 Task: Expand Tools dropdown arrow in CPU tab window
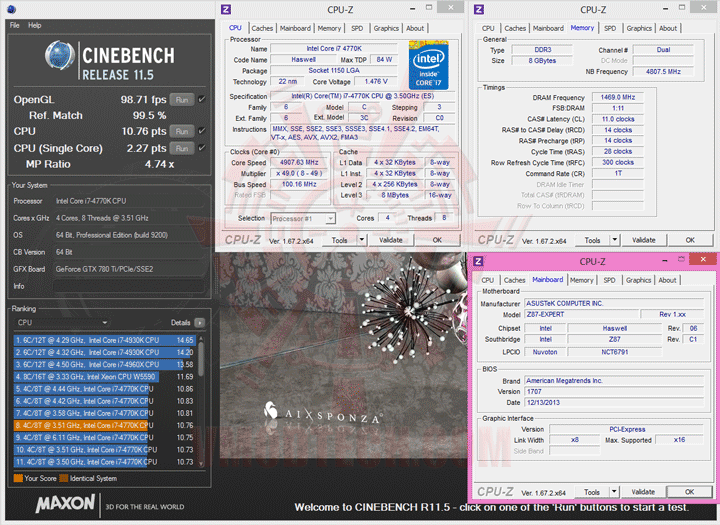(362, 240)
